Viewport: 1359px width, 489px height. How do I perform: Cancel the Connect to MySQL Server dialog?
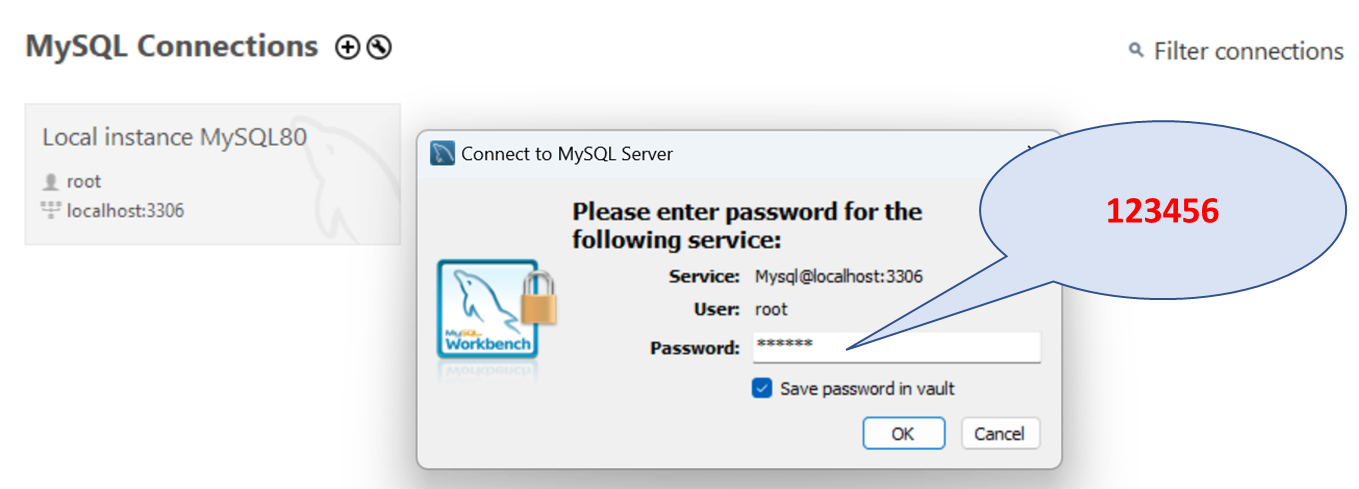tap(1000, 433)
